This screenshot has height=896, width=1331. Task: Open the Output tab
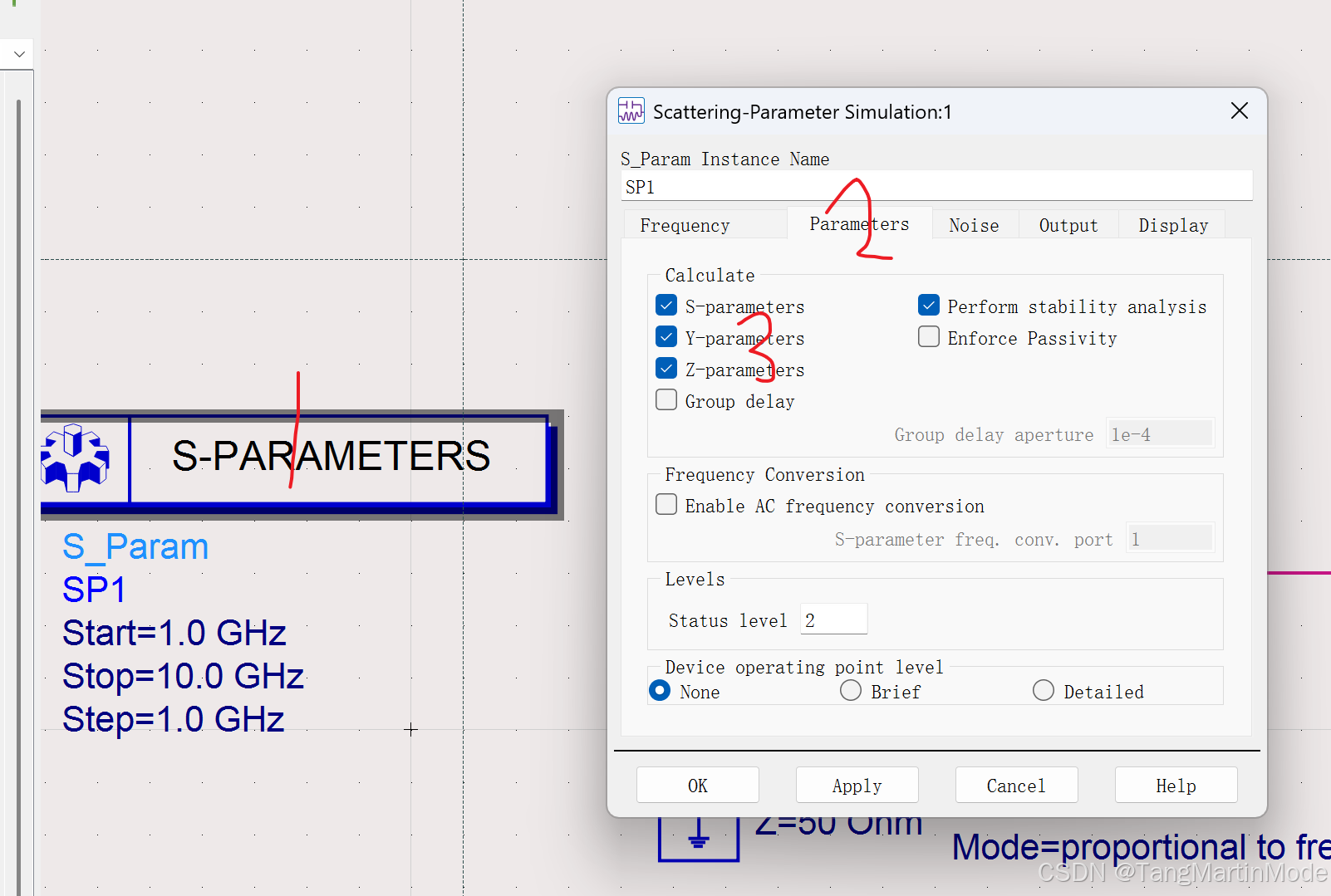pyautogui.click(x=1068, y=225)
